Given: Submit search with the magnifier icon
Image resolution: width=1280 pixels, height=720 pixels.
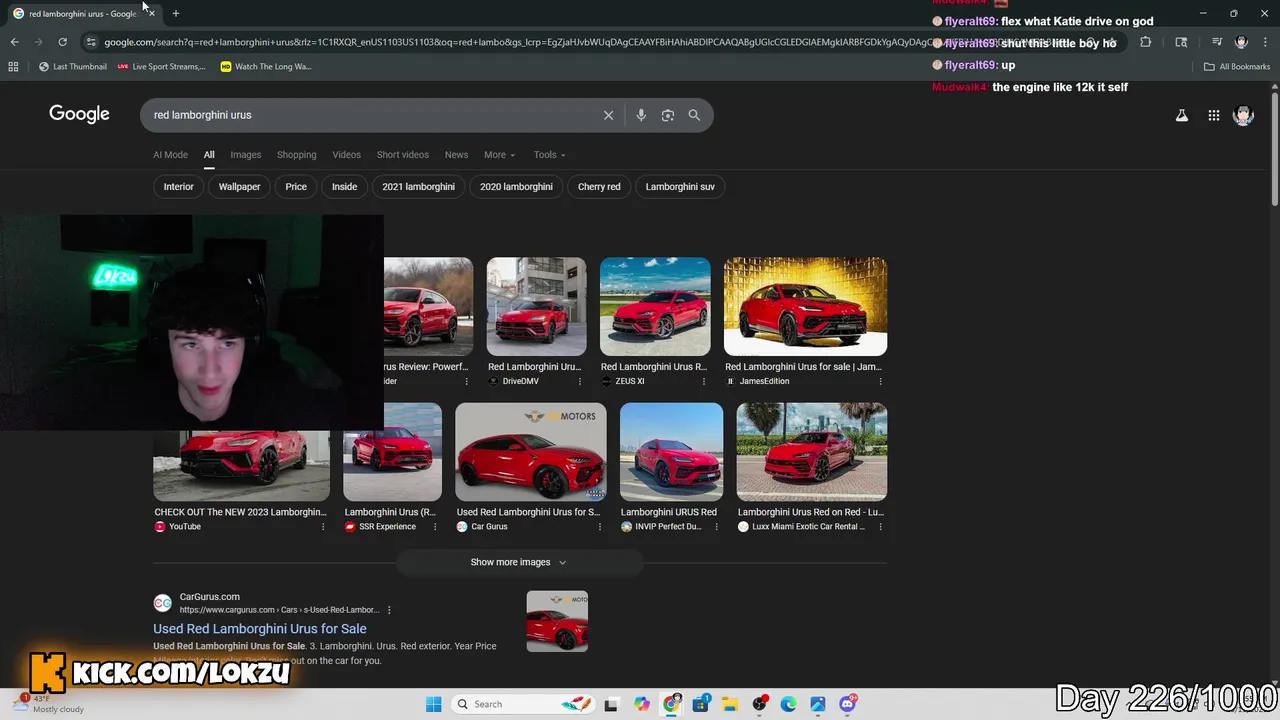Looking at the screenshot, I should point(694,115).
